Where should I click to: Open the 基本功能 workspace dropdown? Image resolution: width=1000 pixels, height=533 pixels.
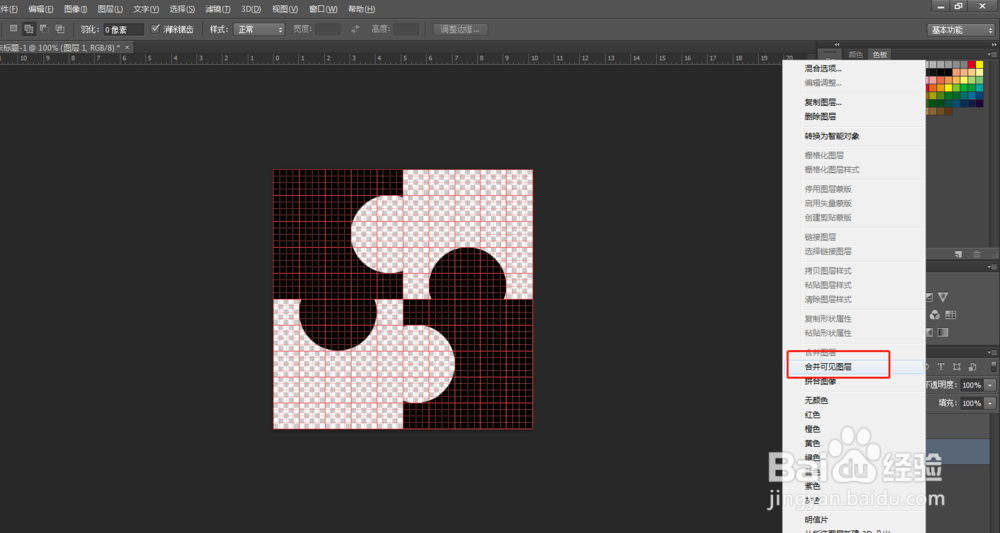[960, 30]
